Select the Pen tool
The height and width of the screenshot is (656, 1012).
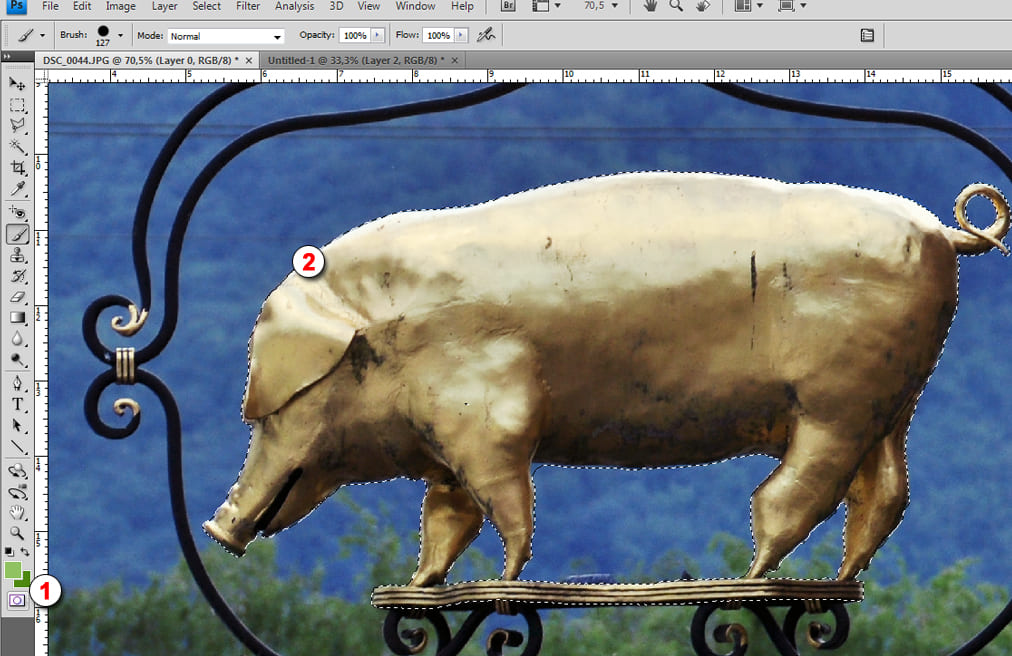tap(17, 383)
